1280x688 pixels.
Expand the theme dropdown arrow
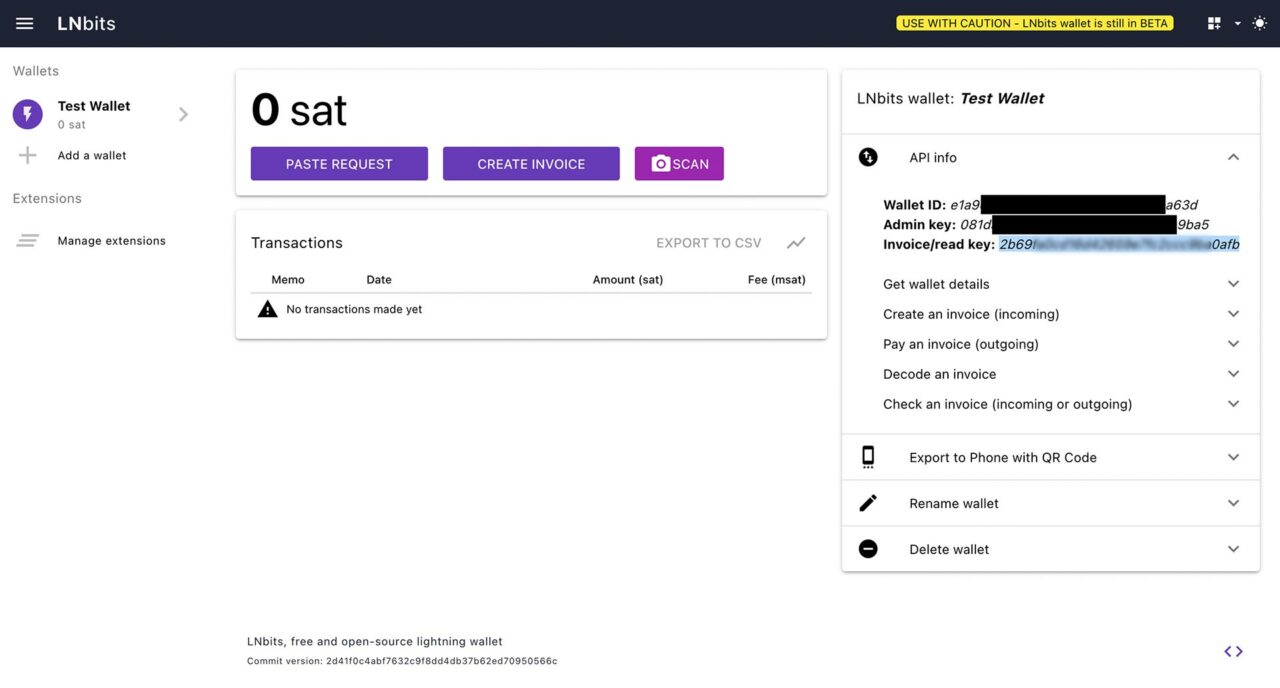tap(1238, 23)
